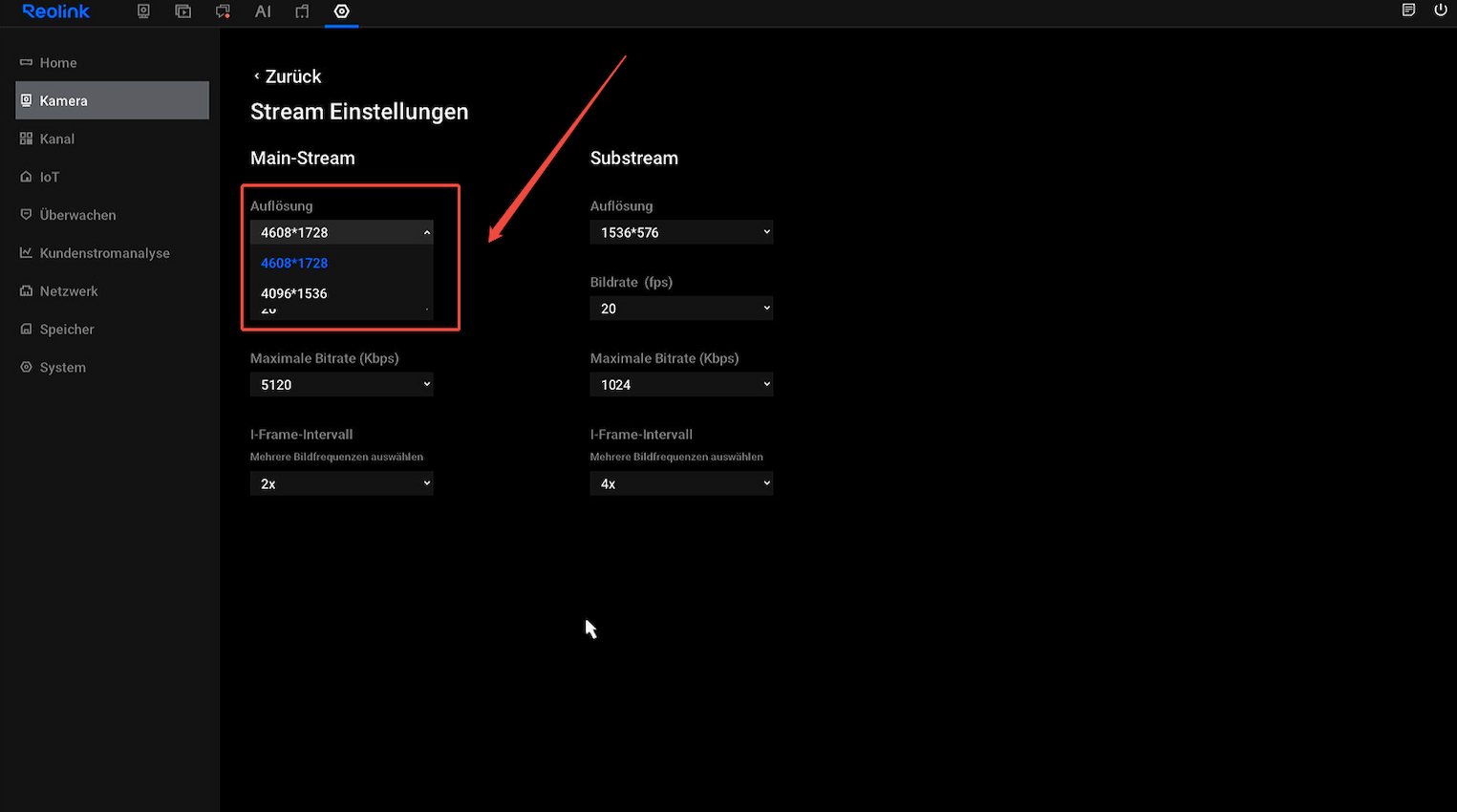Viewport: 1457px width, 812px height.
Task: Open System in the sidebar
Action: click(112, 368)
